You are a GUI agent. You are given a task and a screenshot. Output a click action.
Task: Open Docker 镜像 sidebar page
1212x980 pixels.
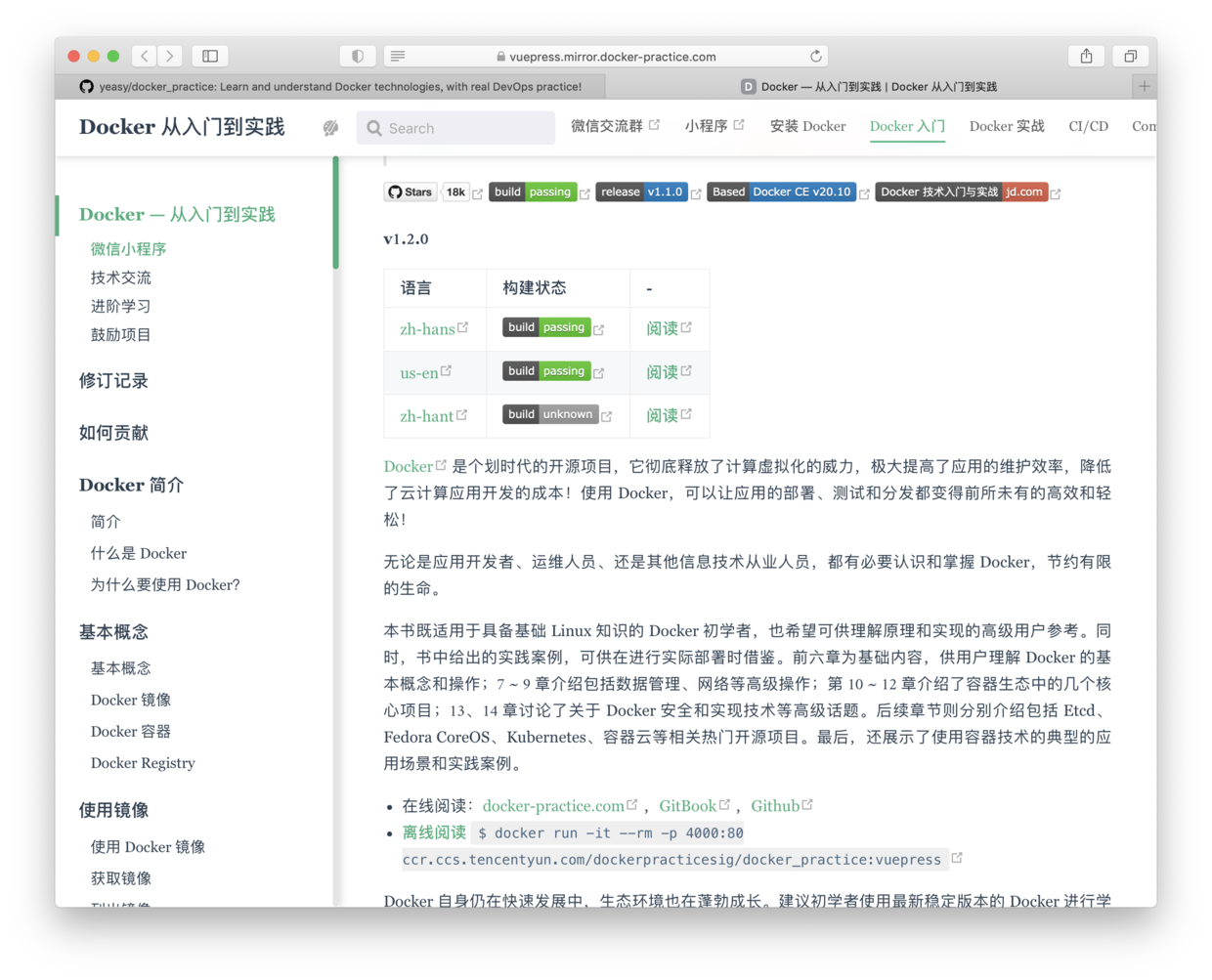pos(130,700)
